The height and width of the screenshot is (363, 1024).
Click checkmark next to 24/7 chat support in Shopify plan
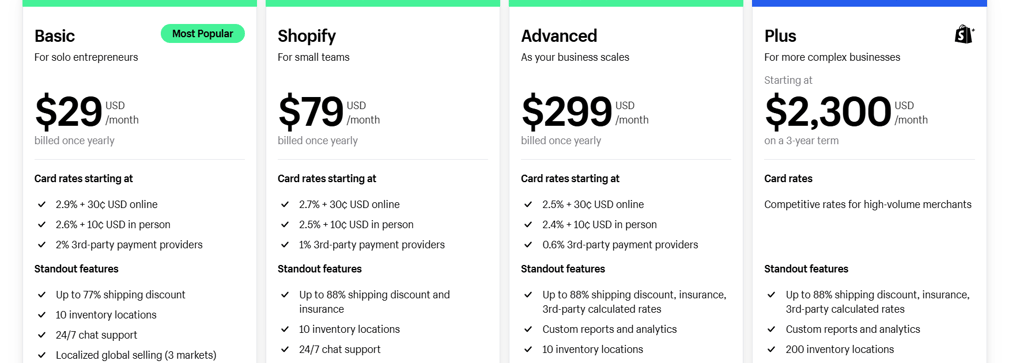285,349
